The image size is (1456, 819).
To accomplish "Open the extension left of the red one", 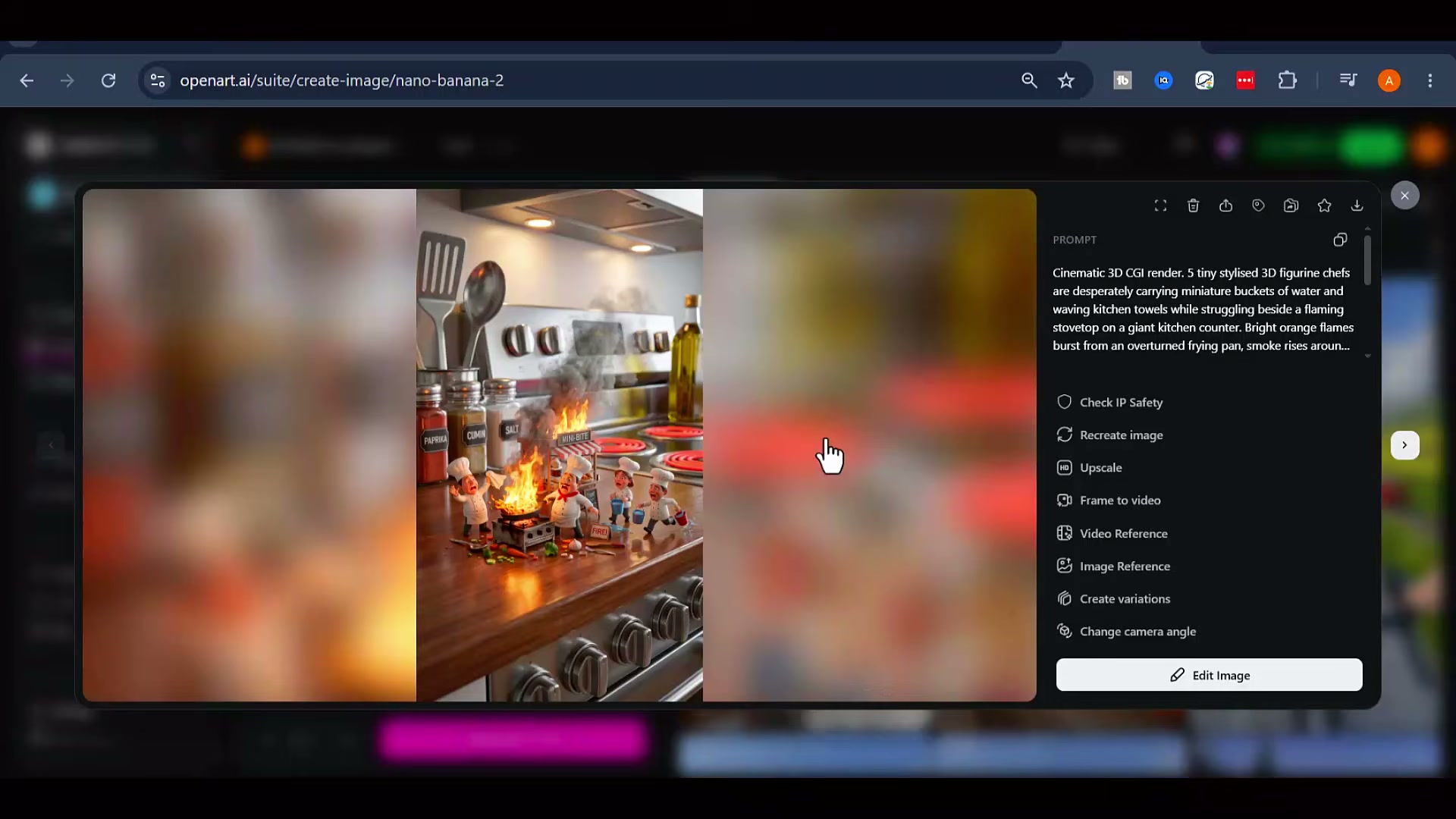I will (x=1204, y=80).
